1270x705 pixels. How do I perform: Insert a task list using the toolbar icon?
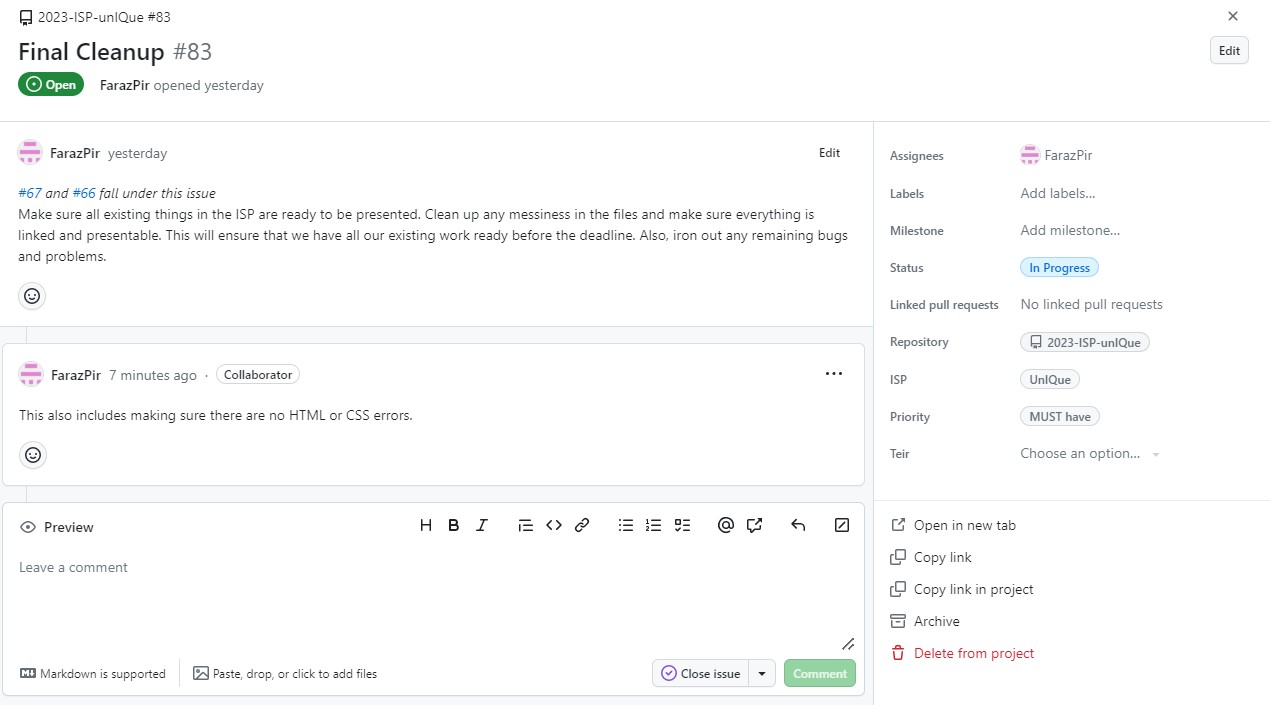(x=682, y=525)
